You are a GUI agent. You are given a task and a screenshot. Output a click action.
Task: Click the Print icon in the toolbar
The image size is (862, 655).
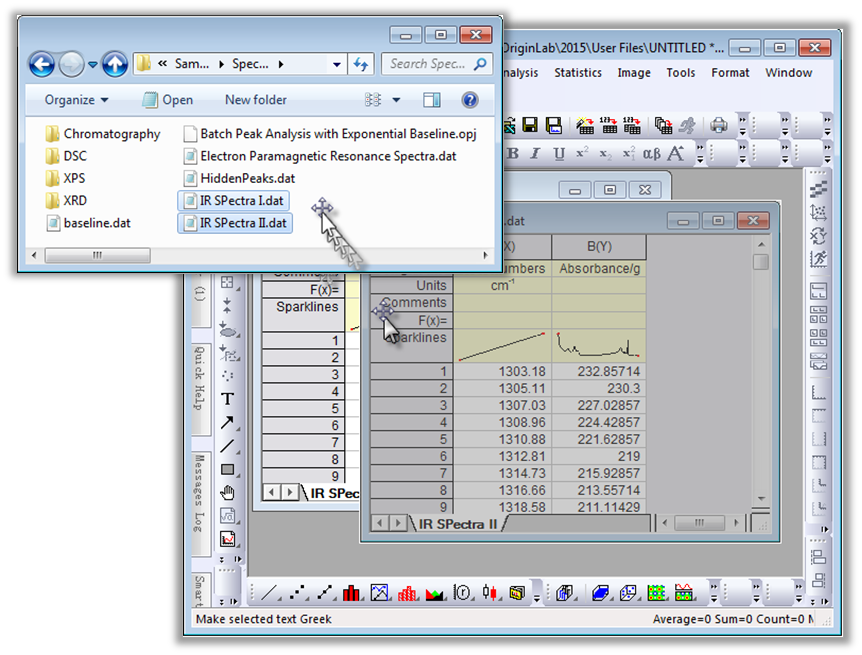718,125
